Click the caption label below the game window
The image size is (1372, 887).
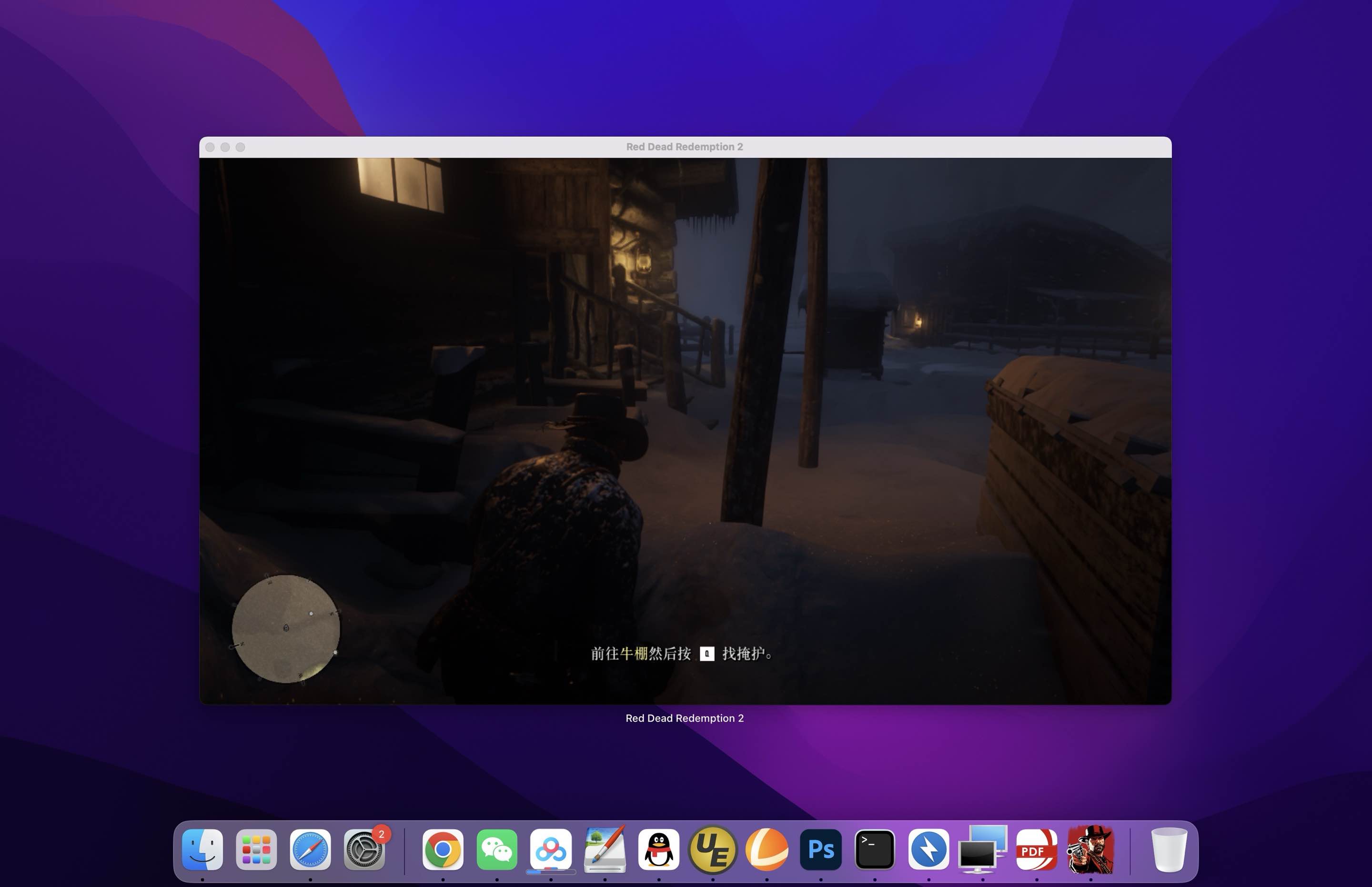point(685,718)
